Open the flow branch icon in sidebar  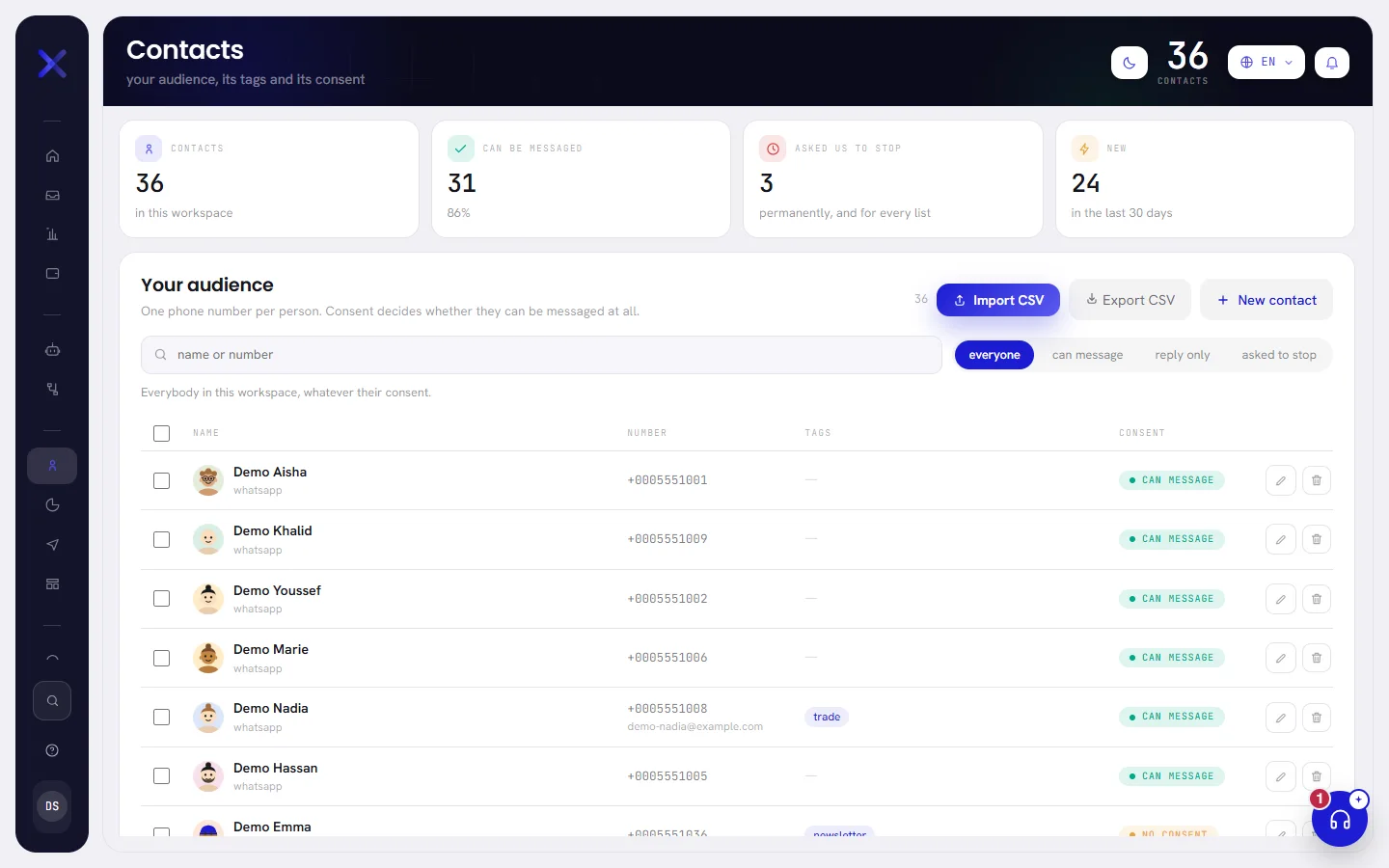pos(52,390)
